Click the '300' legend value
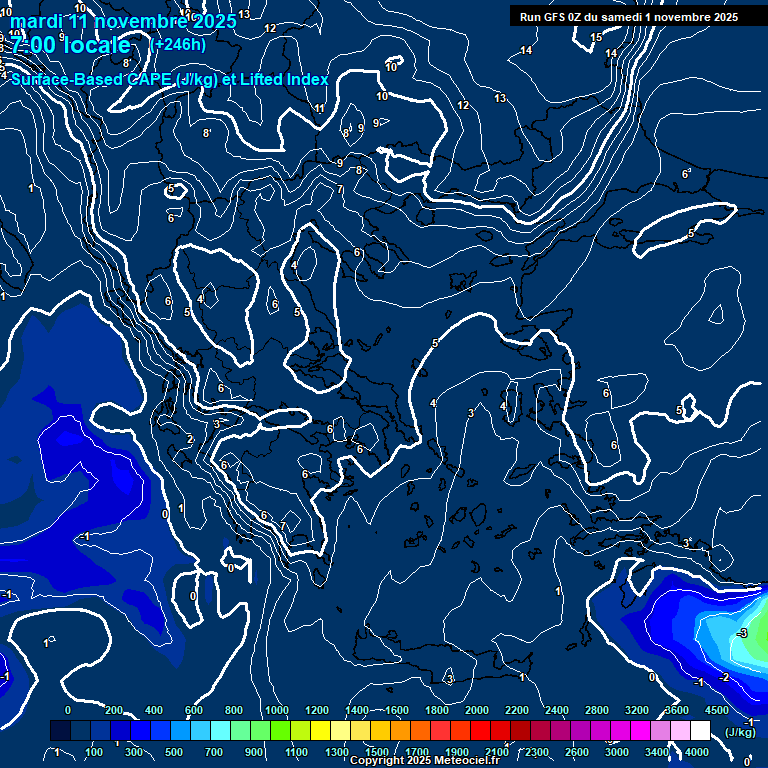The image size is (768, 768). pos(134,752)
